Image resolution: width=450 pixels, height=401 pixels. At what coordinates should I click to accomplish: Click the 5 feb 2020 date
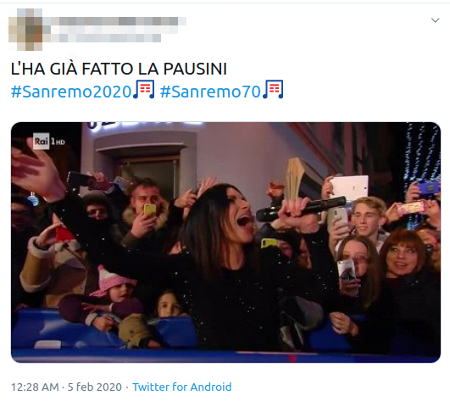[x=95, y=387]
